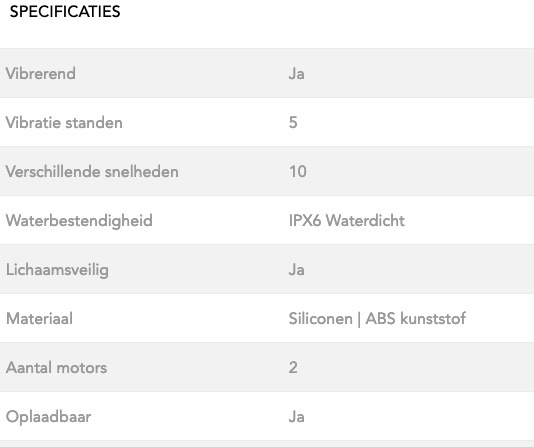Select the Oplaadbaar label

click(49, 417)
